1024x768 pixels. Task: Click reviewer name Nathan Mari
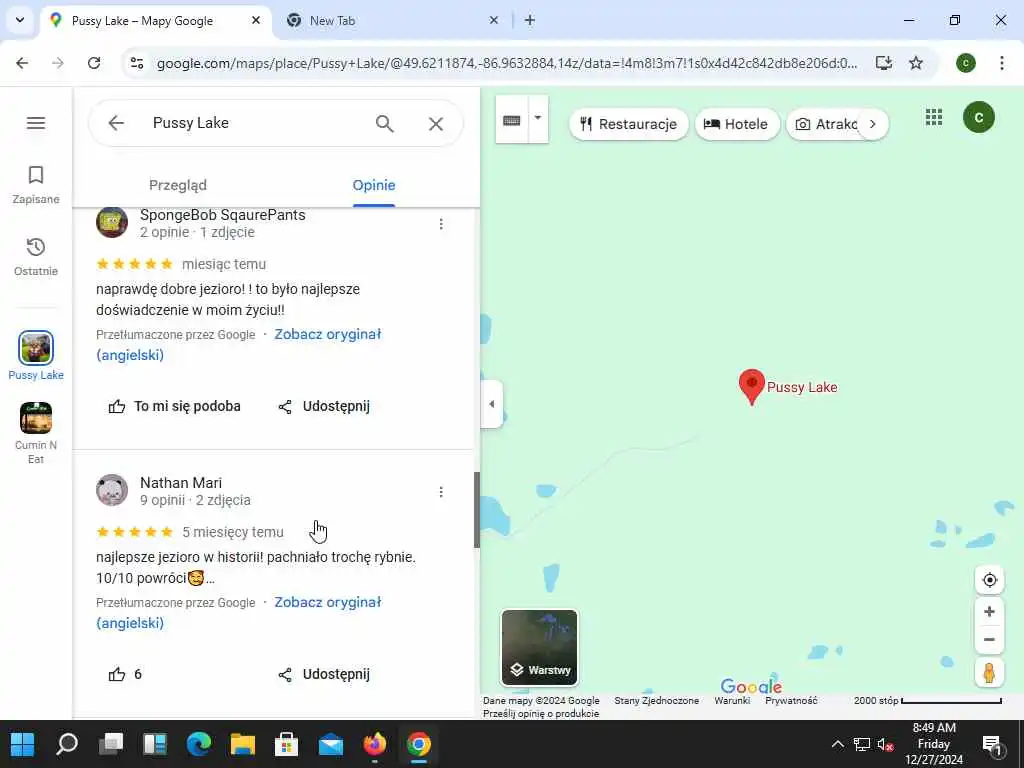(181, 483)
